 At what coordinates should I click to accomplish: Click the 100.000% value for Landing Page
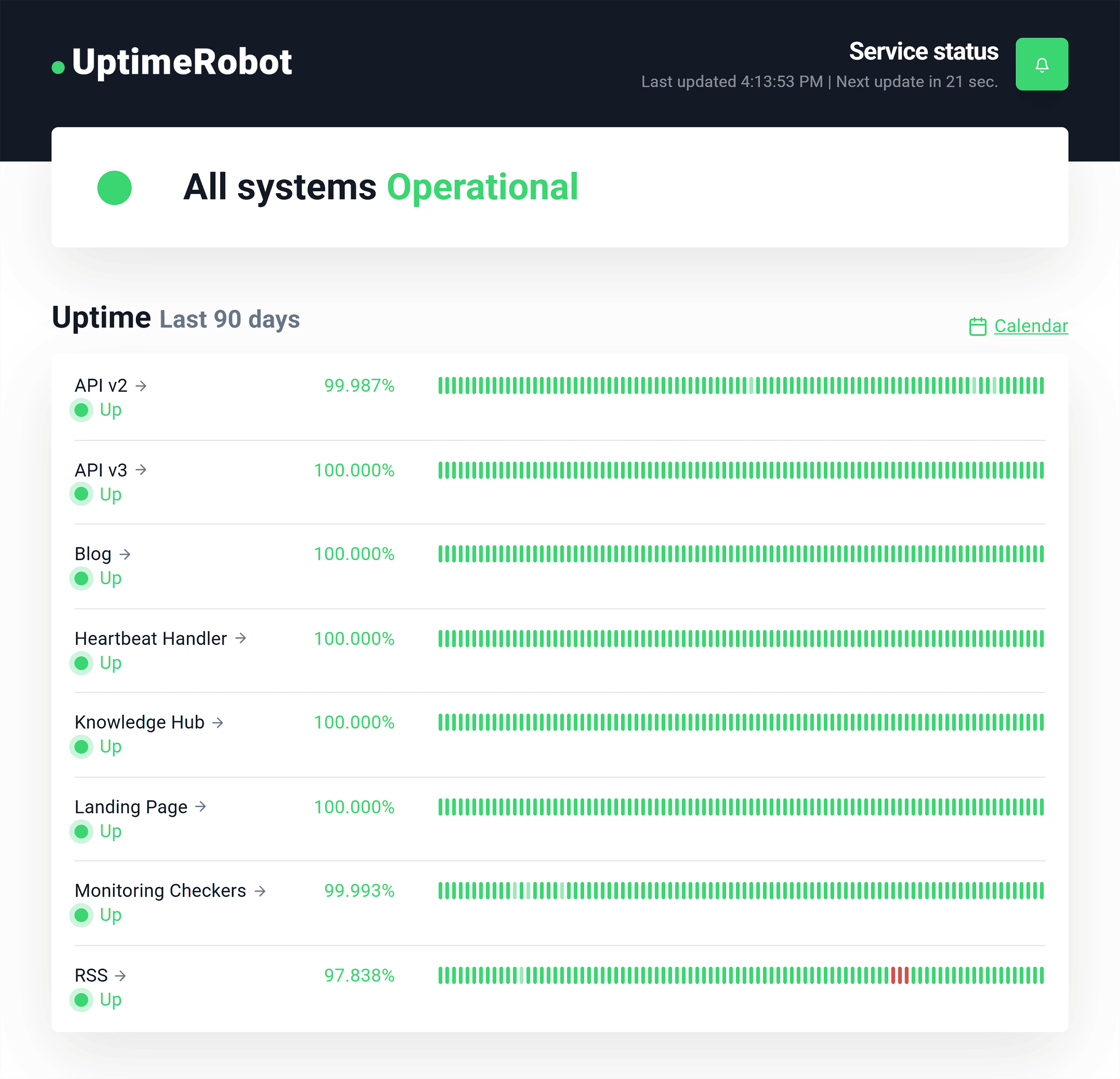tap(354, 807)
